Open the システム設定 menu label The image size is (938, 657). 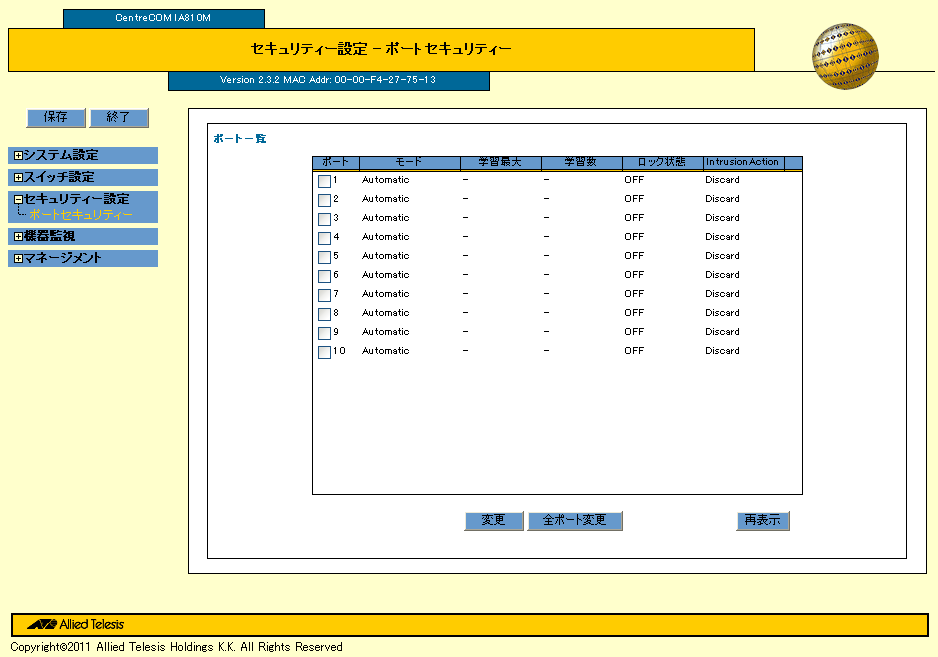click(x=60, y=155)
